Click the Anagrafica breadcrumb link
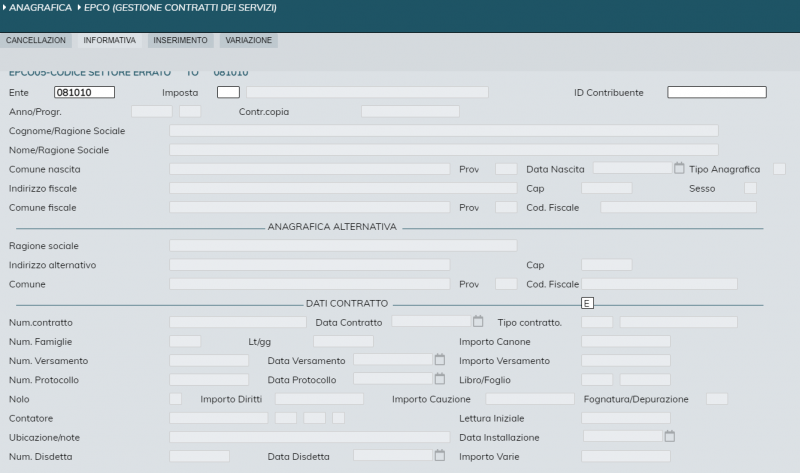This screenshot has height=473, width=800. [40, 8]
